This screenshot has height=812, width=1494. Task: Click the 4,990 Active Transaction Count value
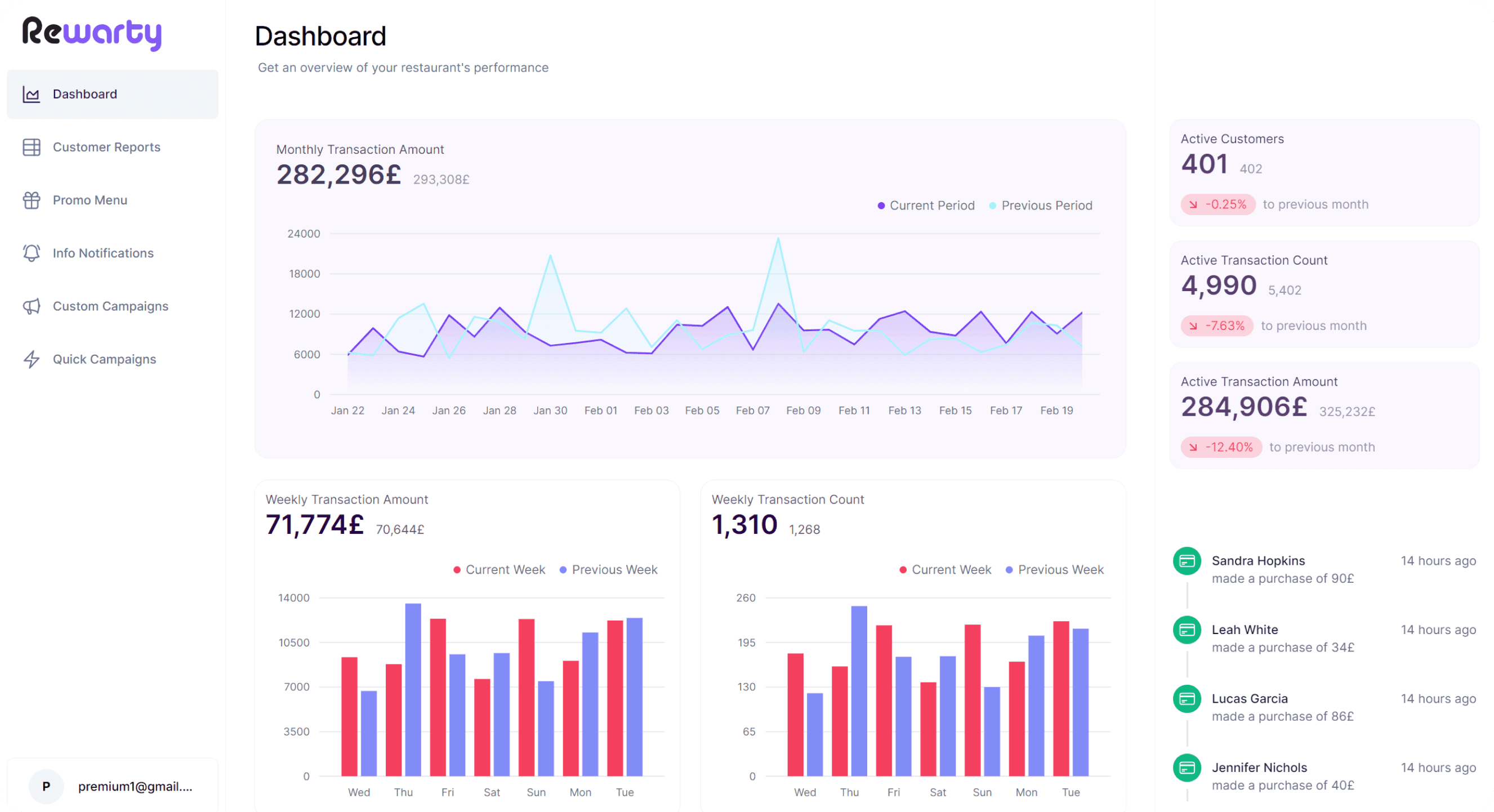click(1219, 285)
